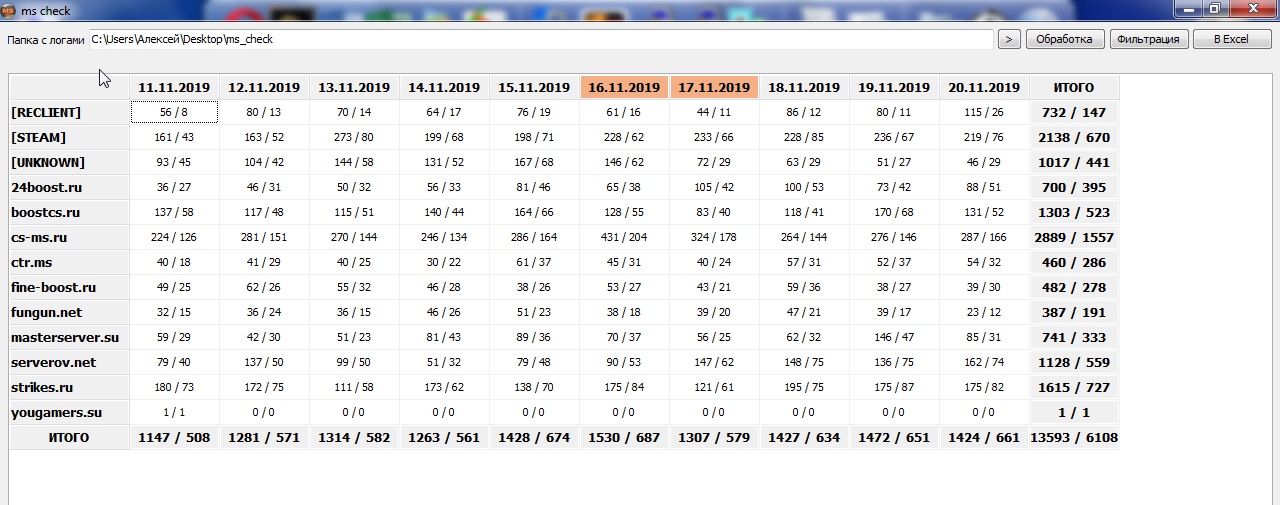Click cell 115 / 26 in RECLIENT row
Screen dimensions: 1280x505
pos(984,112)
